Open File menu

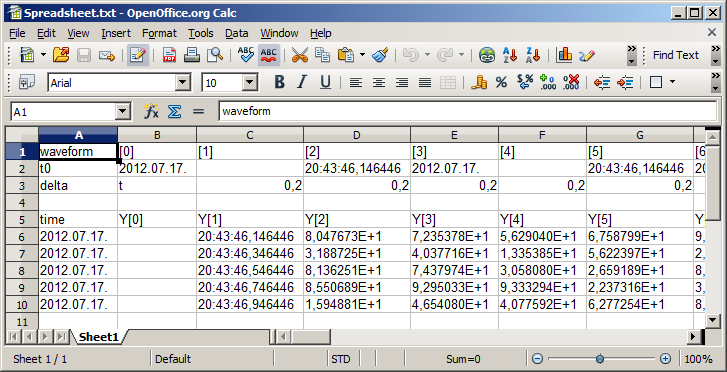pos(17,33)
